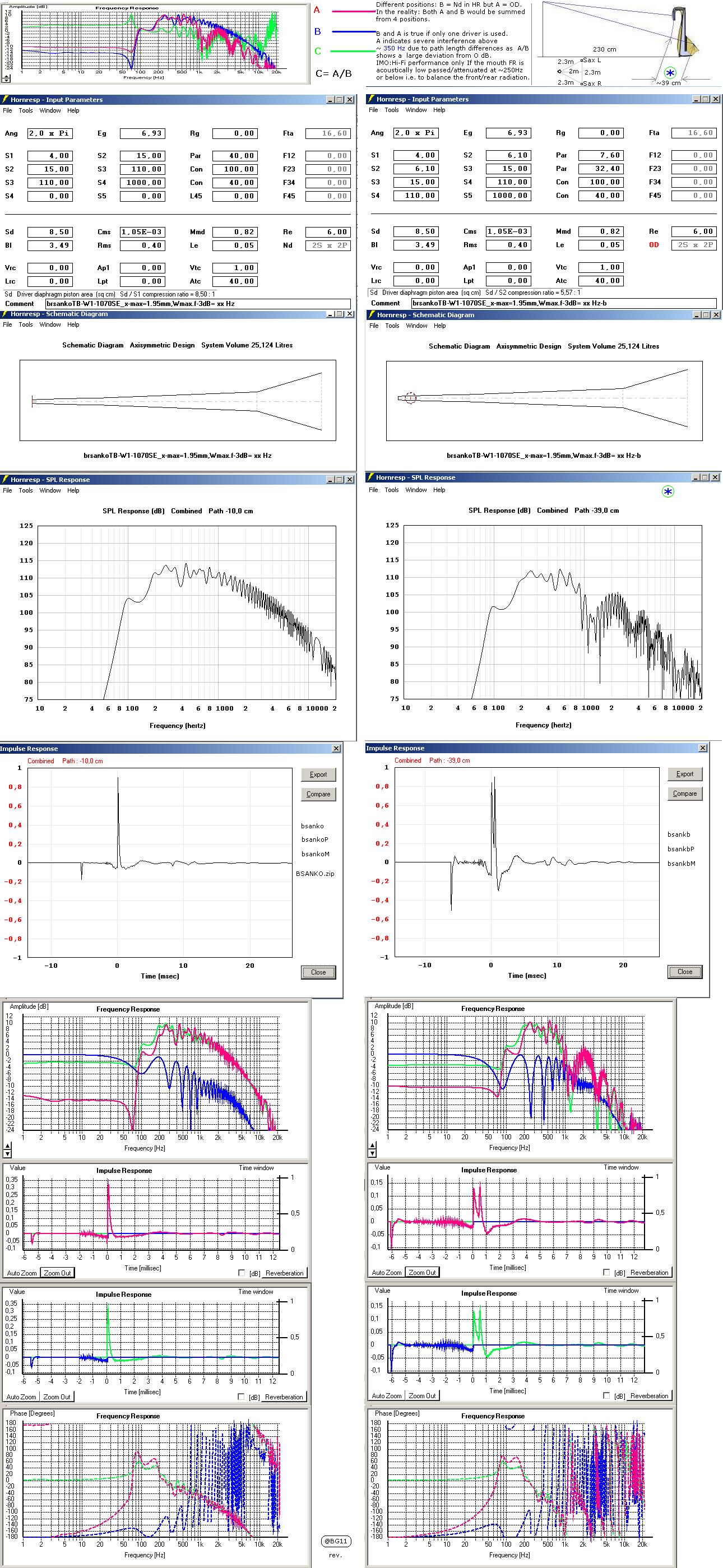The height and width of the screenshot is (1568, 723).
Task: Click Zoom Out in right green-trace Impulse Response panel
Action: click(423, 1396)
